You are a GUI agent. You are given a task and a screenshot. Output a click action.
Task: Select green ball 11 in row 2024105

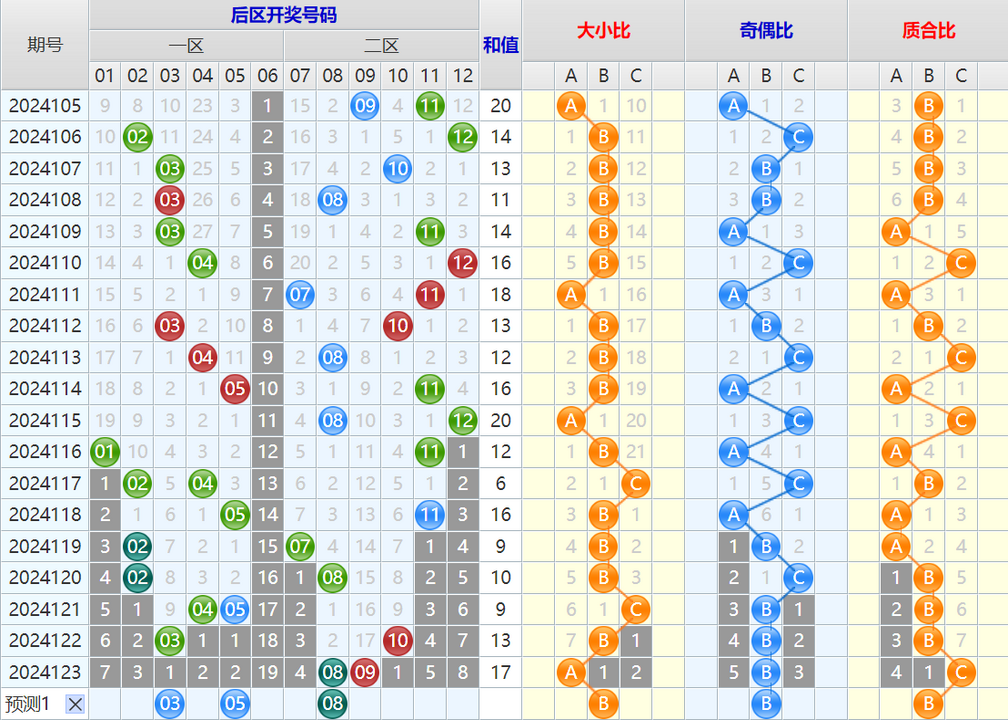click(430, 105)
